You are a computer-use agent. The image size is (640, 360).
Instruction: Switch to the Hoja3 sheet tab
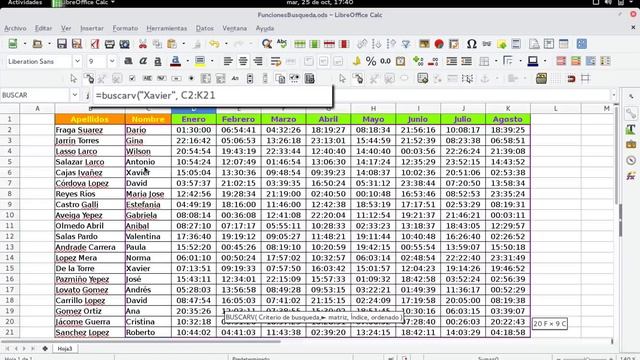pyautogui.click(x=64, y=349)
